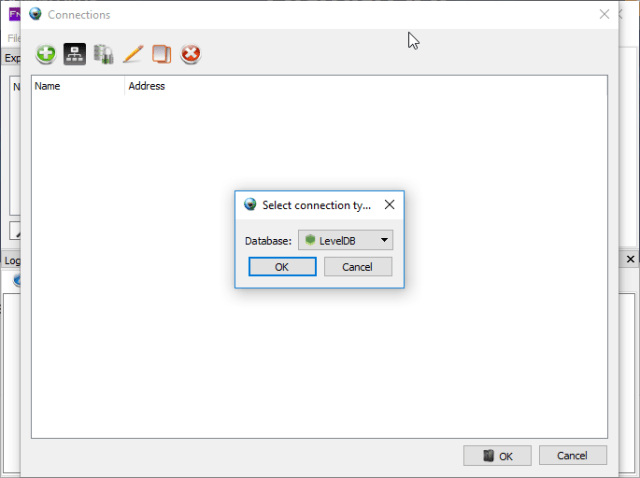Confirm connection type with the OK button

tap(282, 267)
